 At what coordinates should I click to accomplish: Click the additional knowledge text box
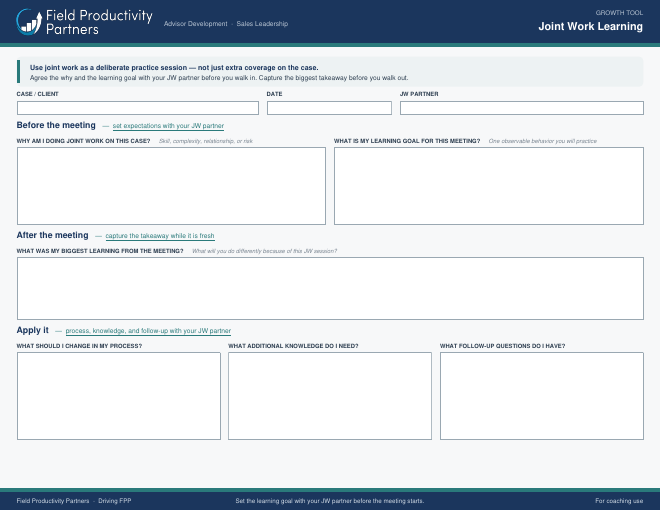pyautogui.click(x=330, y=396)
